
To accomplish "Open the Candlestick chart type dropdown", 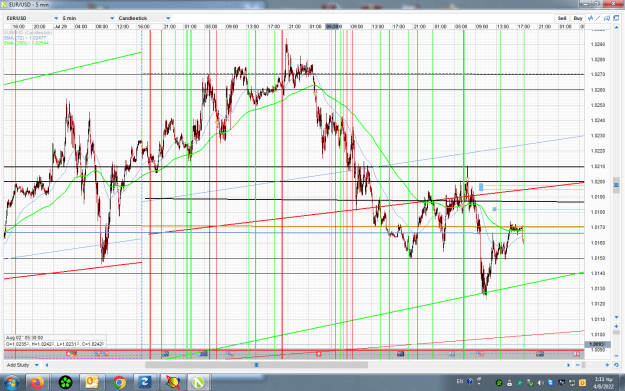I will [144, 18].
